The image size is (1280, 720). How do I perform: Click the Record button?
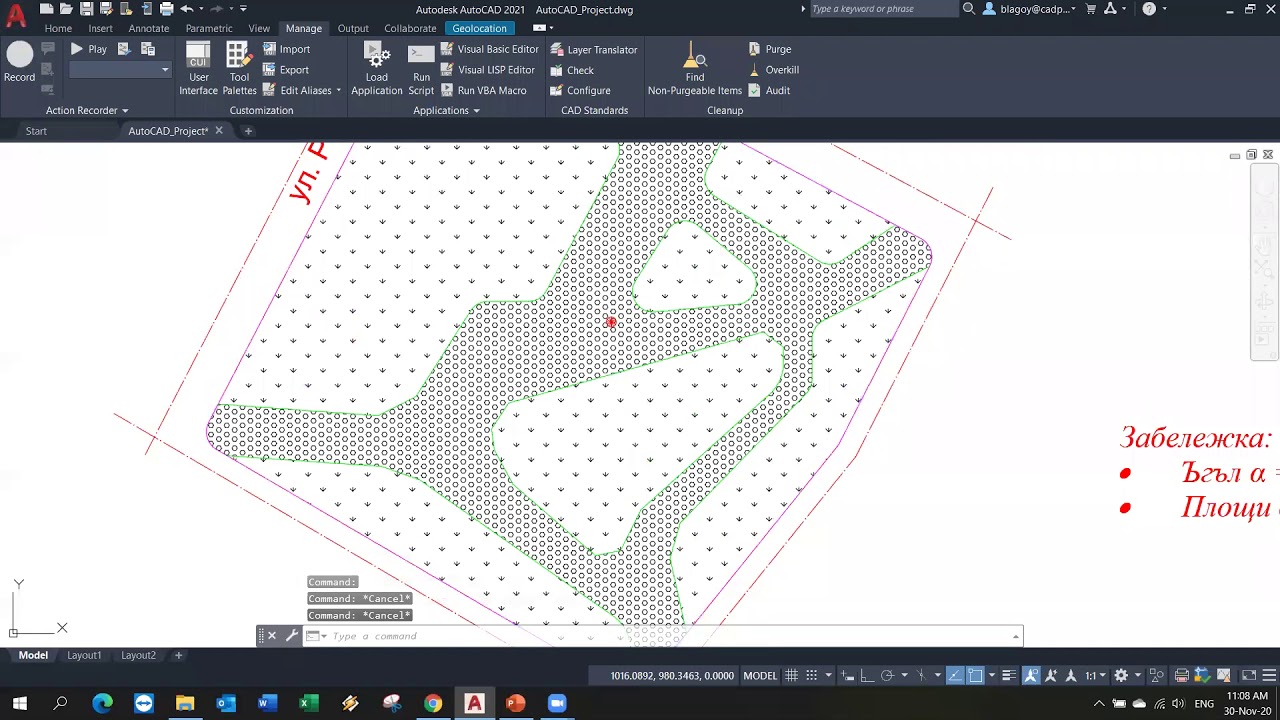click(x=19, y=62)
